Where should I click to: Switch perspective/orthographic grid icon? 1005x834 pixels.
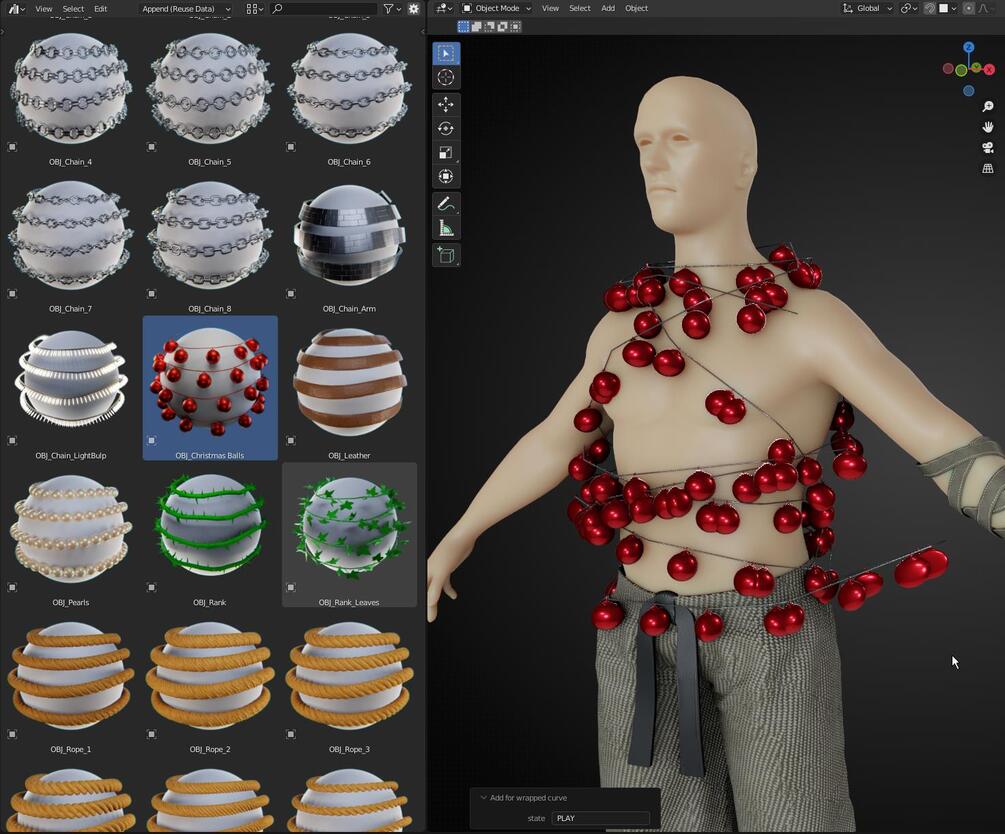pos(988,168)
